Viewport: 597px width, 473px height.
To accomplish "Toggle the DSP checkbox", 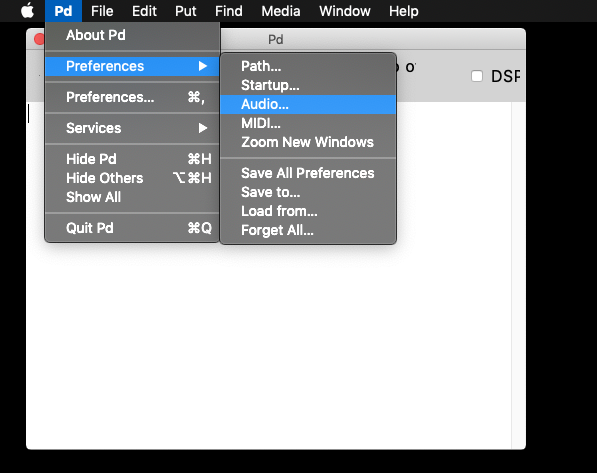I will click(477, 76).
